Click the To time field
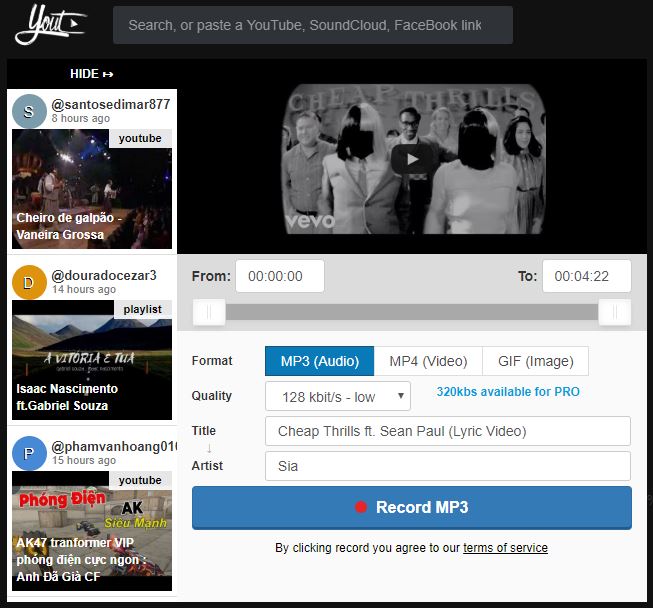This screenshot has height=608, width=653. 586,276
